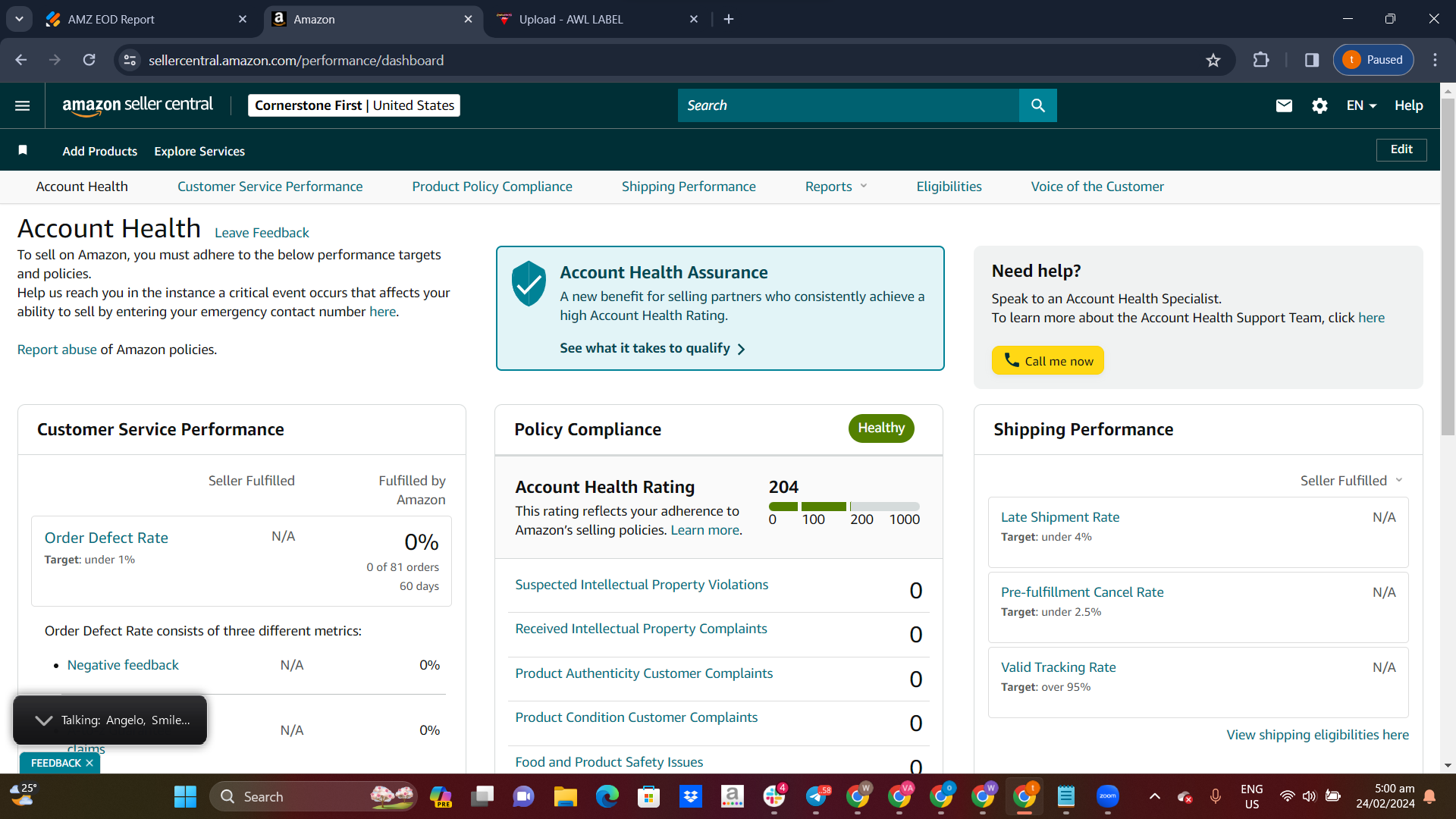The image size is (1456, 819).
Task: Open the Negative feedback link
Action: pos(123,665)
